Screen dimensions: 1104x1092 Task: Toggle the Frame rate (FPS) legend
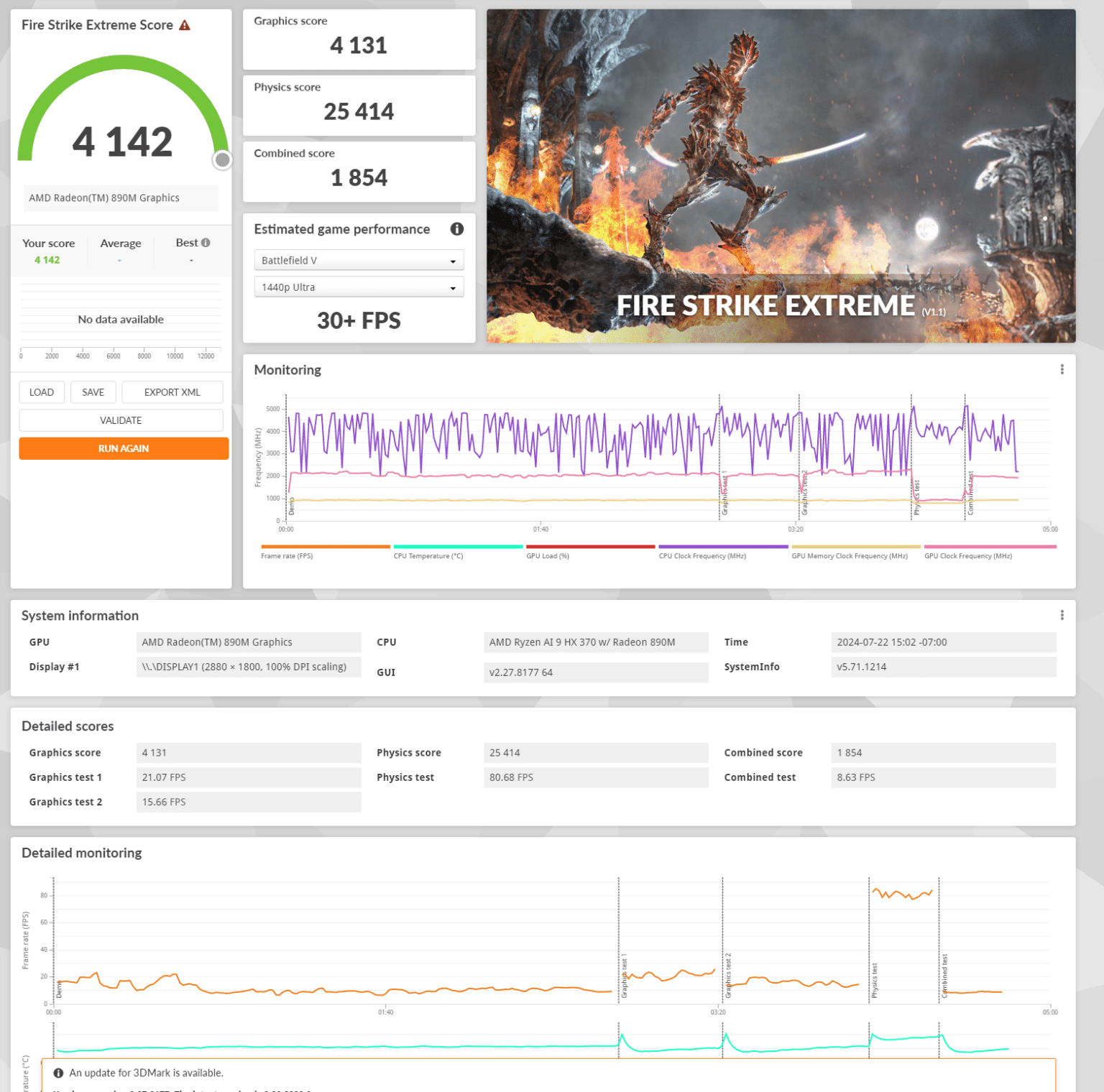325,552
